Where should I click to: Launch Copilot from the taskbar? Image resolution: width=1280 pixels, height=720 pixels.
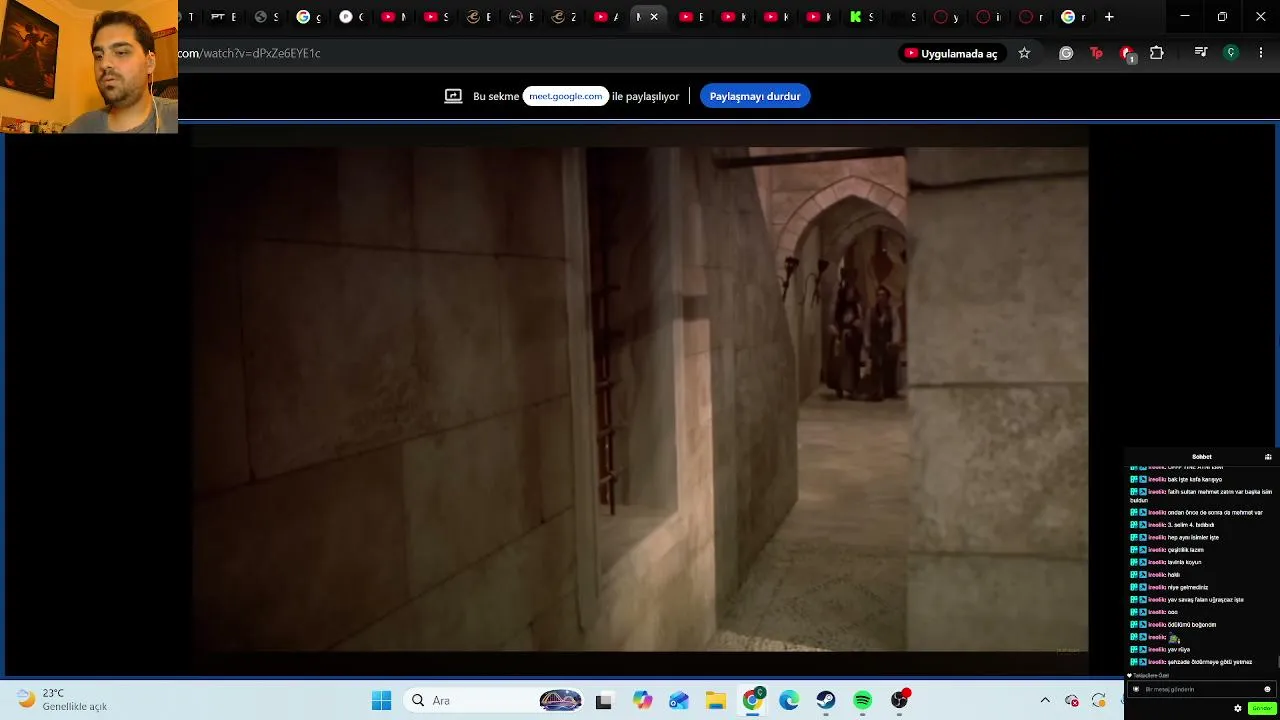[x=642, y=701]
